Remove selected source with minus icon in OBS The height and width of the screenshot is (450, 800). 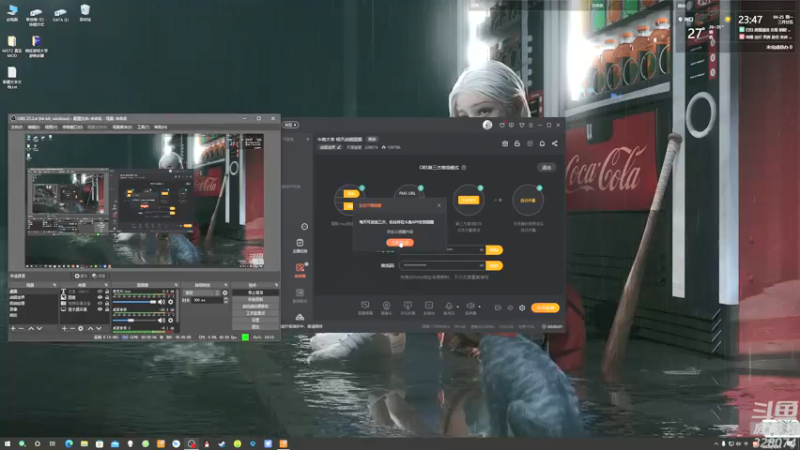point(72,329)
